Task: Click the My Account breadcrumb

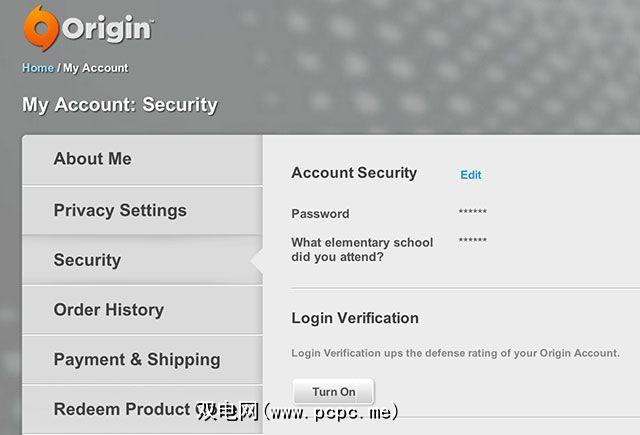Action: point(96,68)
